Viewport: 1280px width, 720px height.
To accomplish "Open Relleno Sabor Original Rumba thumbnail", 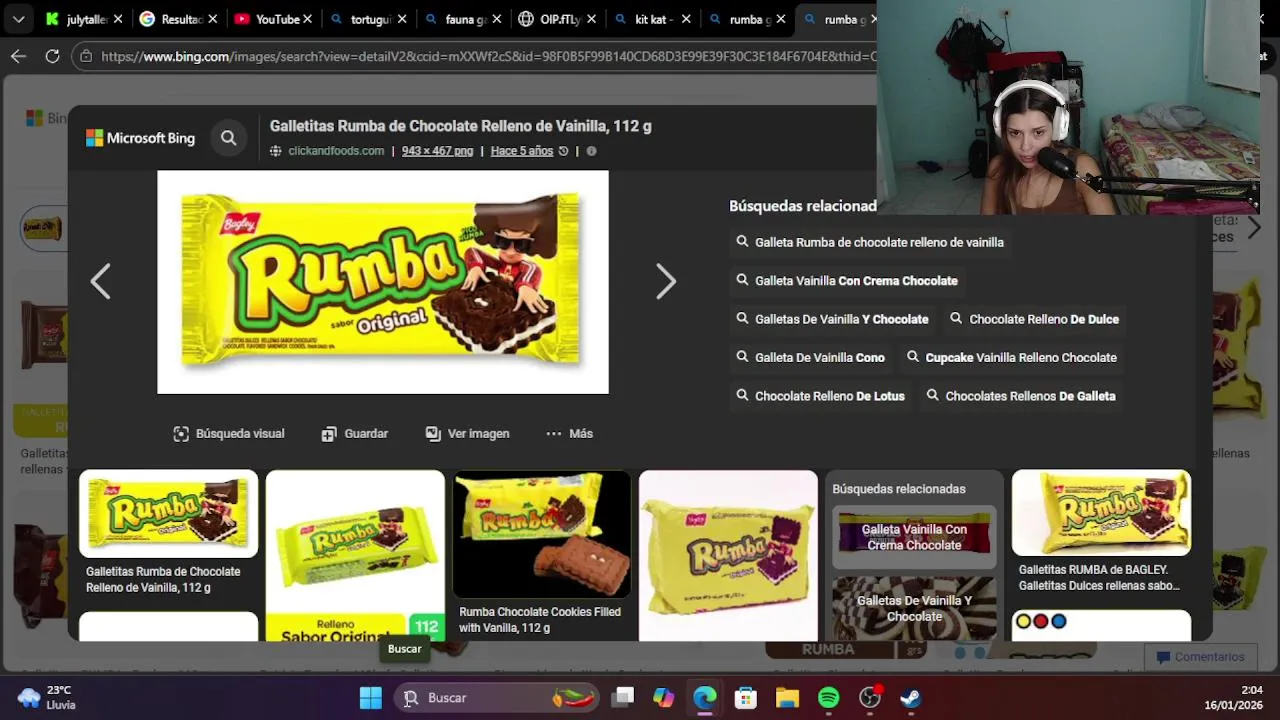I will (355, 555).
